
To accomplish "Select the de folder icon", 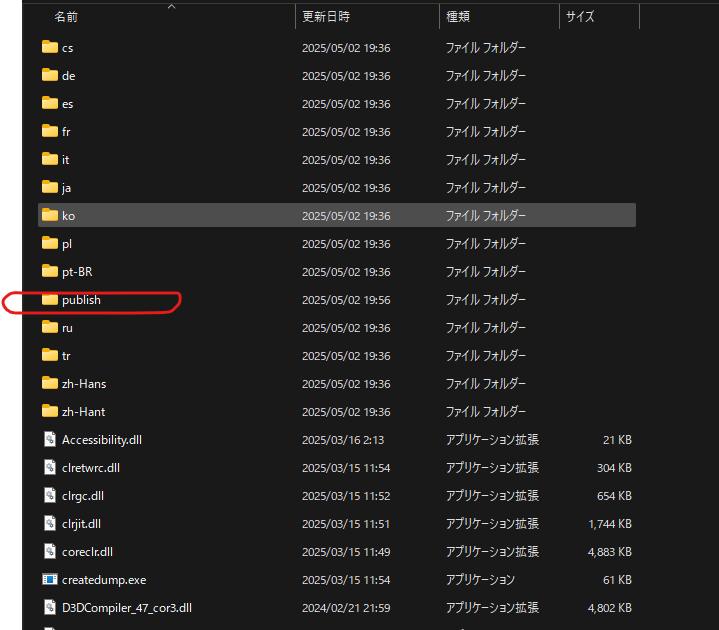I will [50, 75].
